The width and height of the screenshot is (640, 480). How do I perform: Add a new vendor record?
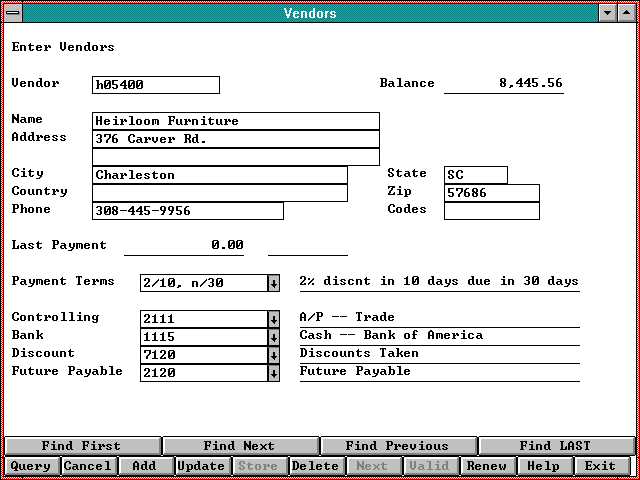[144, 466]
